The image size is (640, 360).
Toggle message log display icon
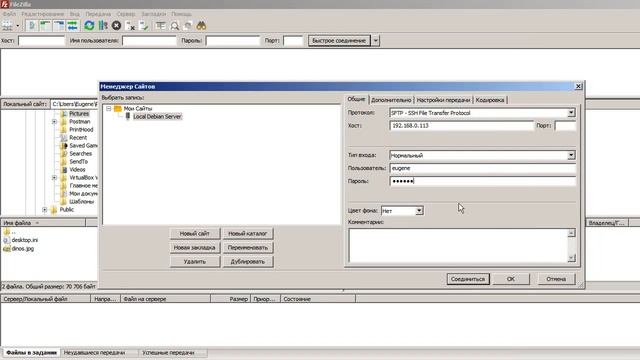coord(32,26)
